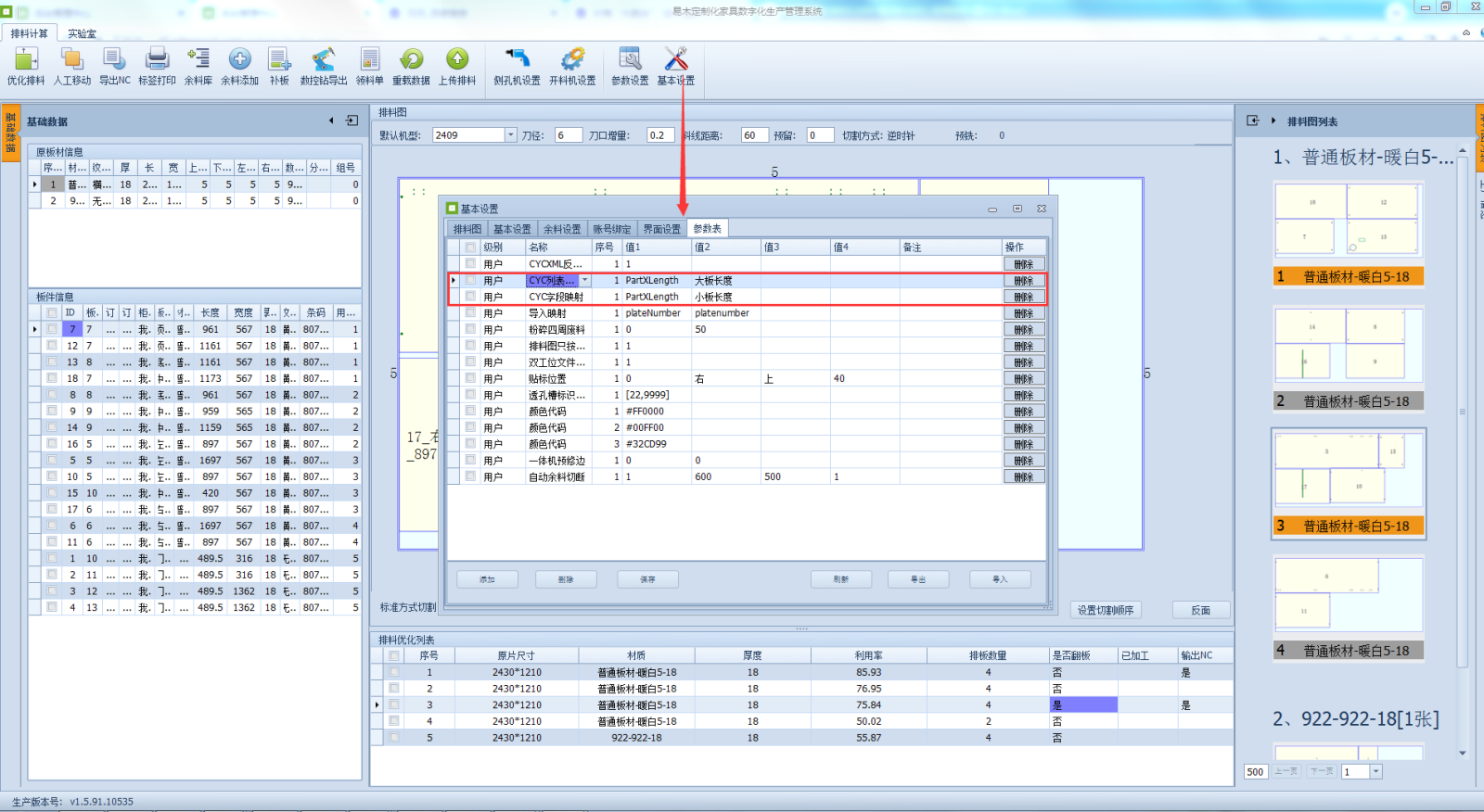This screenshot has width=1484, height=812.
Task: Open the page number dropdown beside 下一页
Action: pyautogui.click(x=1375, y=771)
